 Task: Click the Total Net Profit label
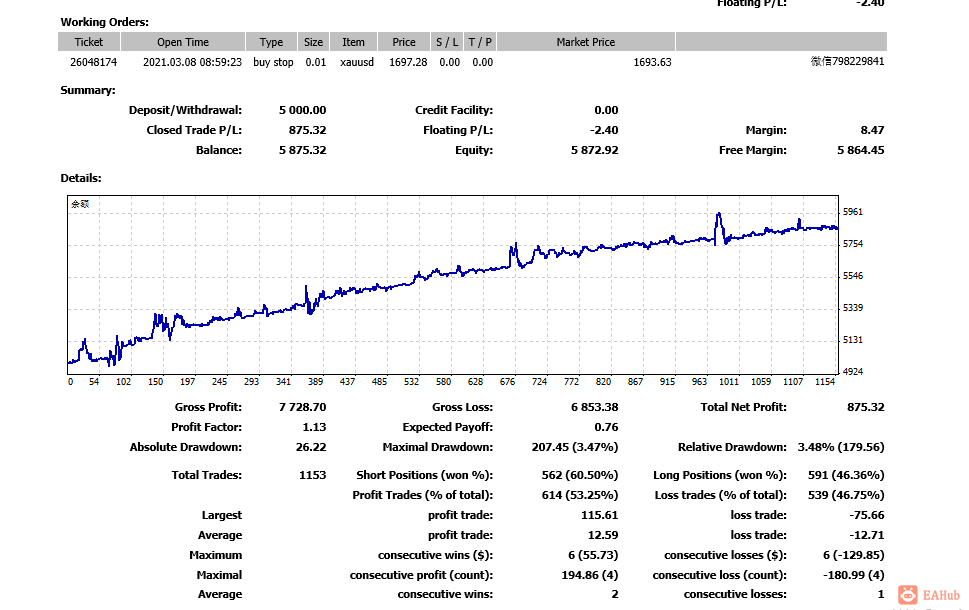[743, 407]
